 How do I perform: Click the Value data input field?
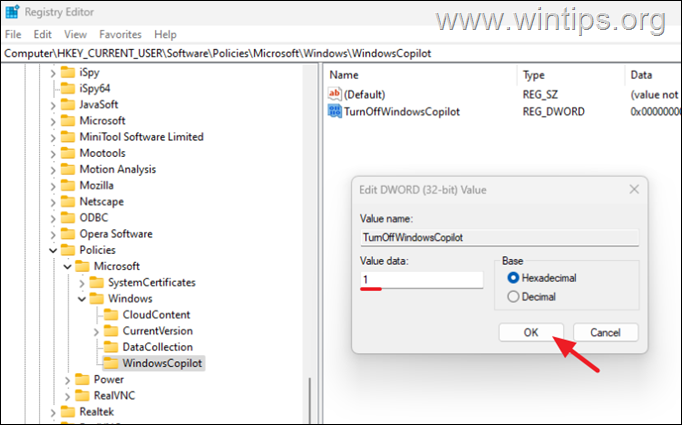pyautogui.click(x=421, y=279)
